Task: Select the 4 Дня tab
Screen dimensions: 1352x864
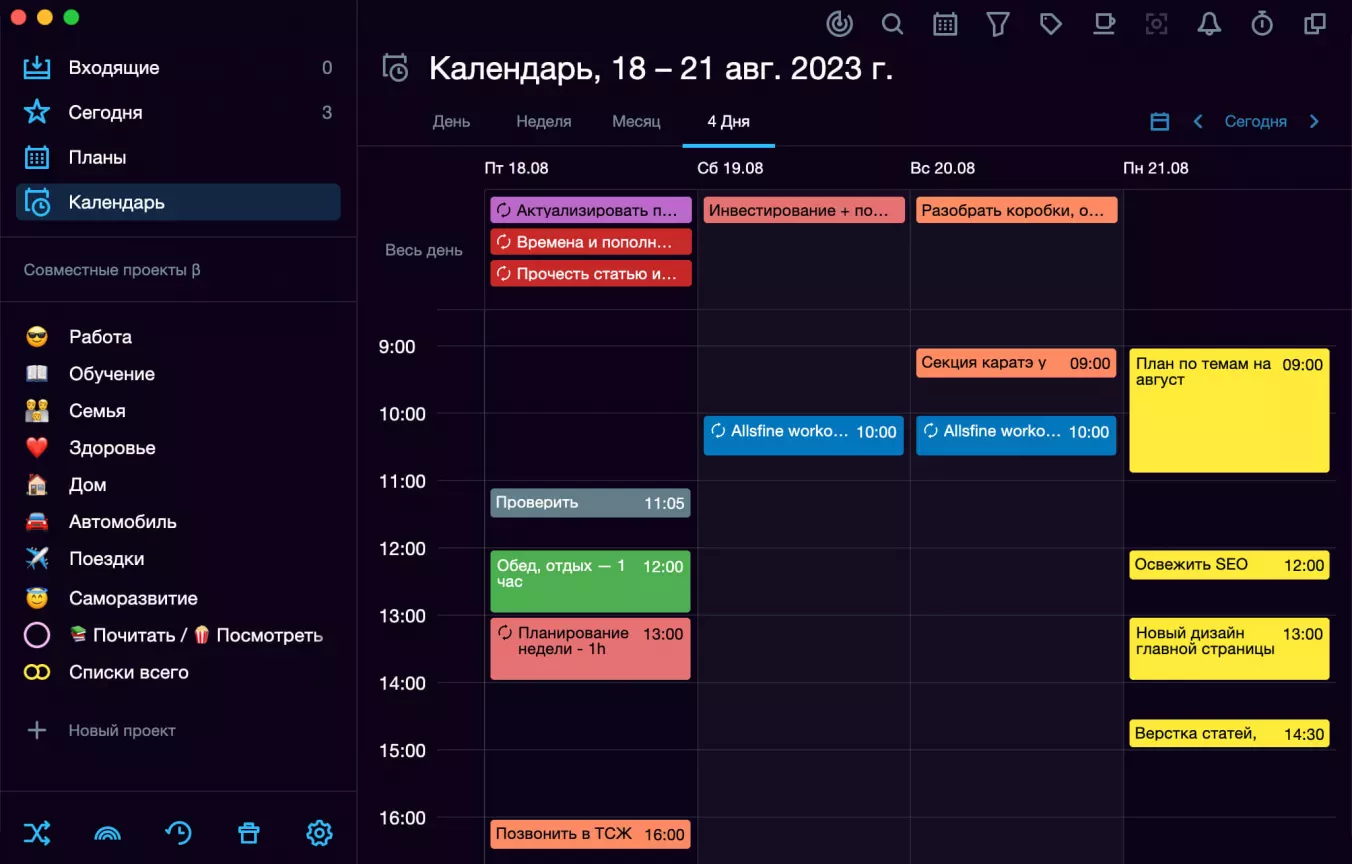Action: click(728, 121)
